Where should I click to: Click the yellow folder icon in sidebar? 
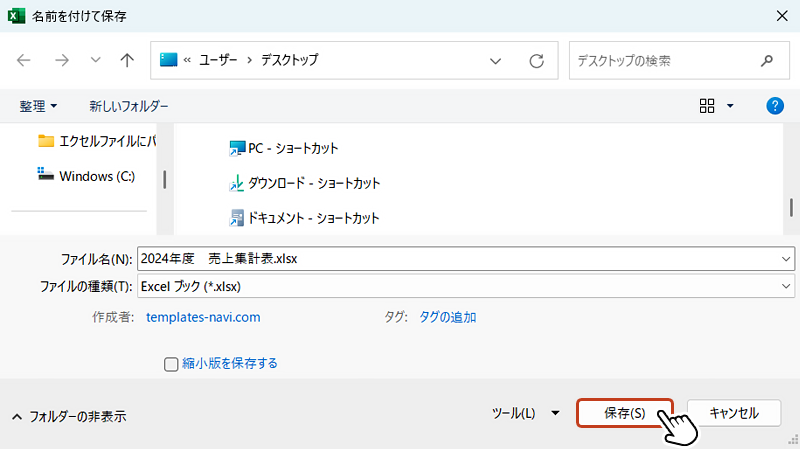point(46,141)
